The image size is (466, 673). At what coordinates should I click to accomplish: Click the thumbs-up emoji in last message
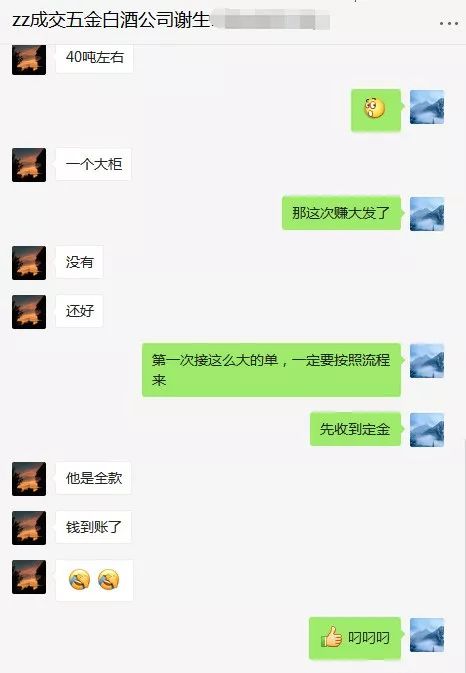pos(331,637)
